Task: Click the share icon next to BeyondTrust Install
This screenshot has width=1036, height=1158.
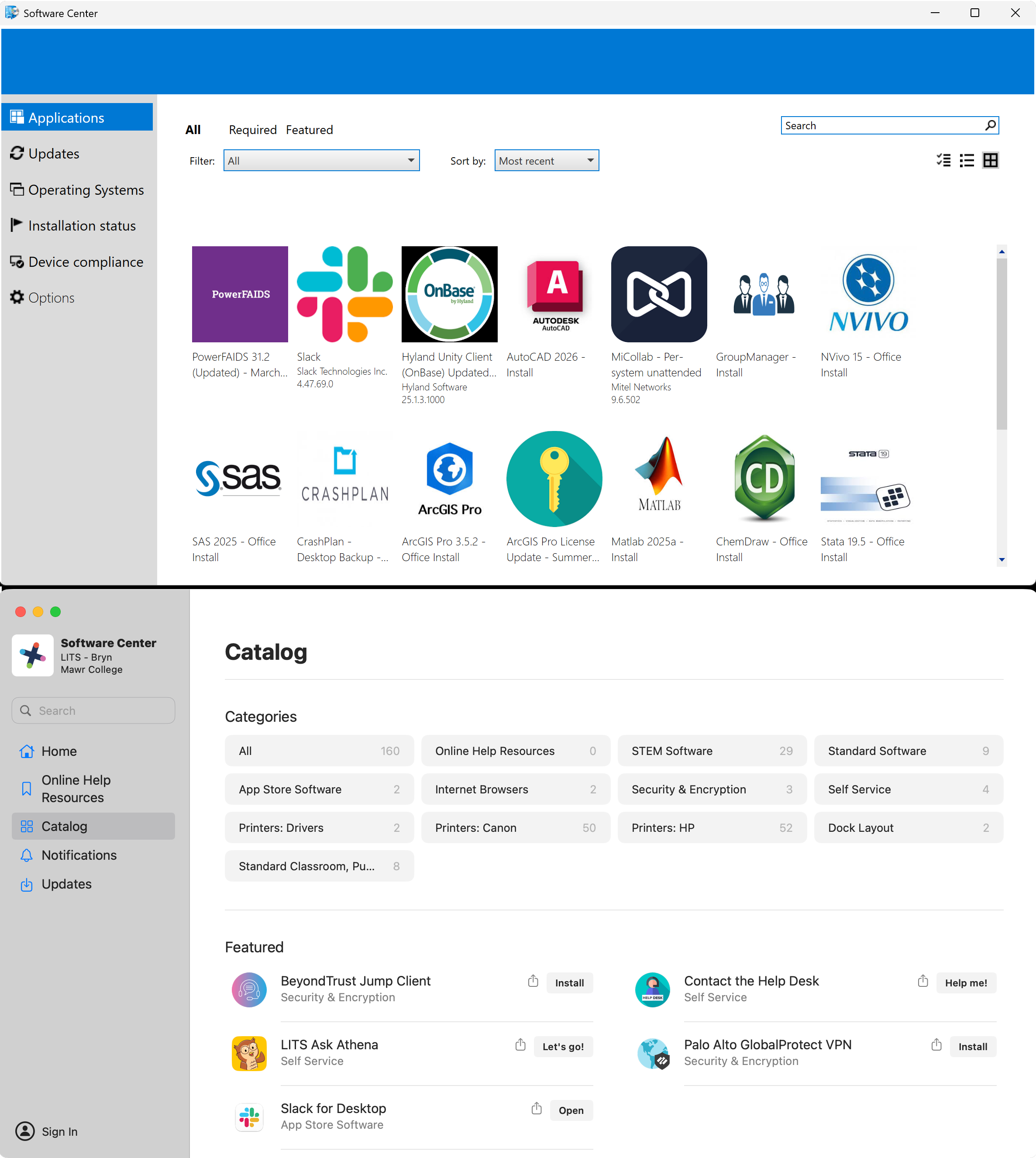Action: tap(533, 982)
